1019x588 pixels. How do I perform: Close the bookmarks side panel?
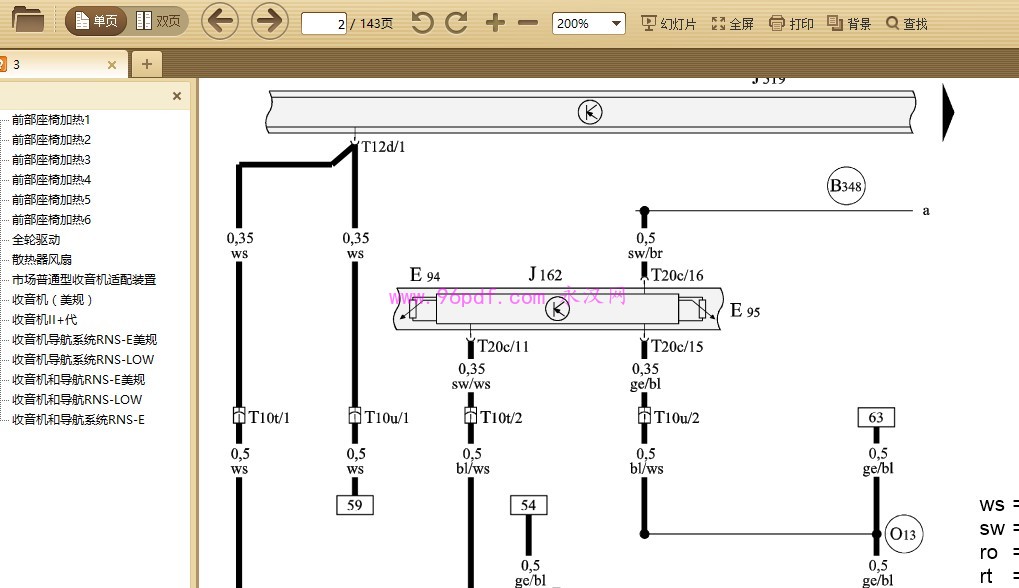pos(177,96)
